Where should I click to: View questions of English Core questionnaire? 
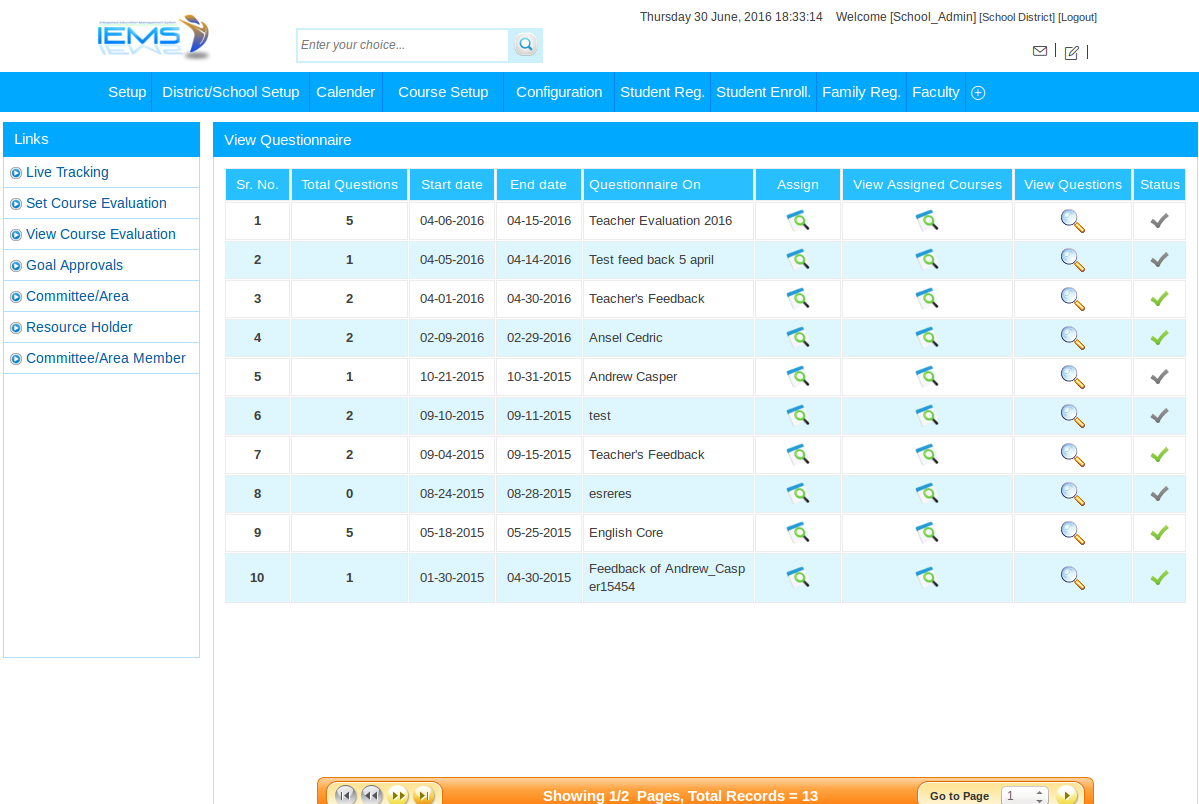point(1072,533)
